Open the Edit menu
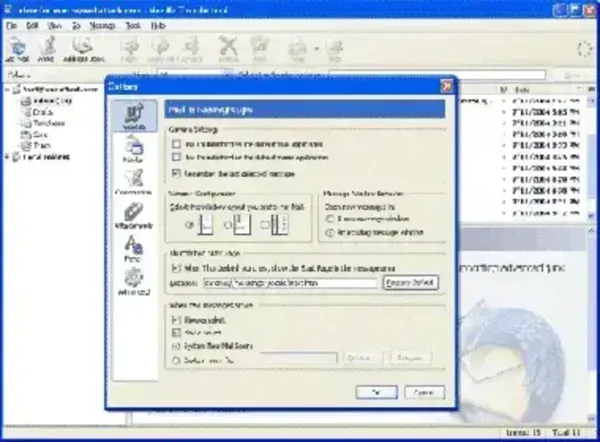600x442 pixels. coord(32,26)
